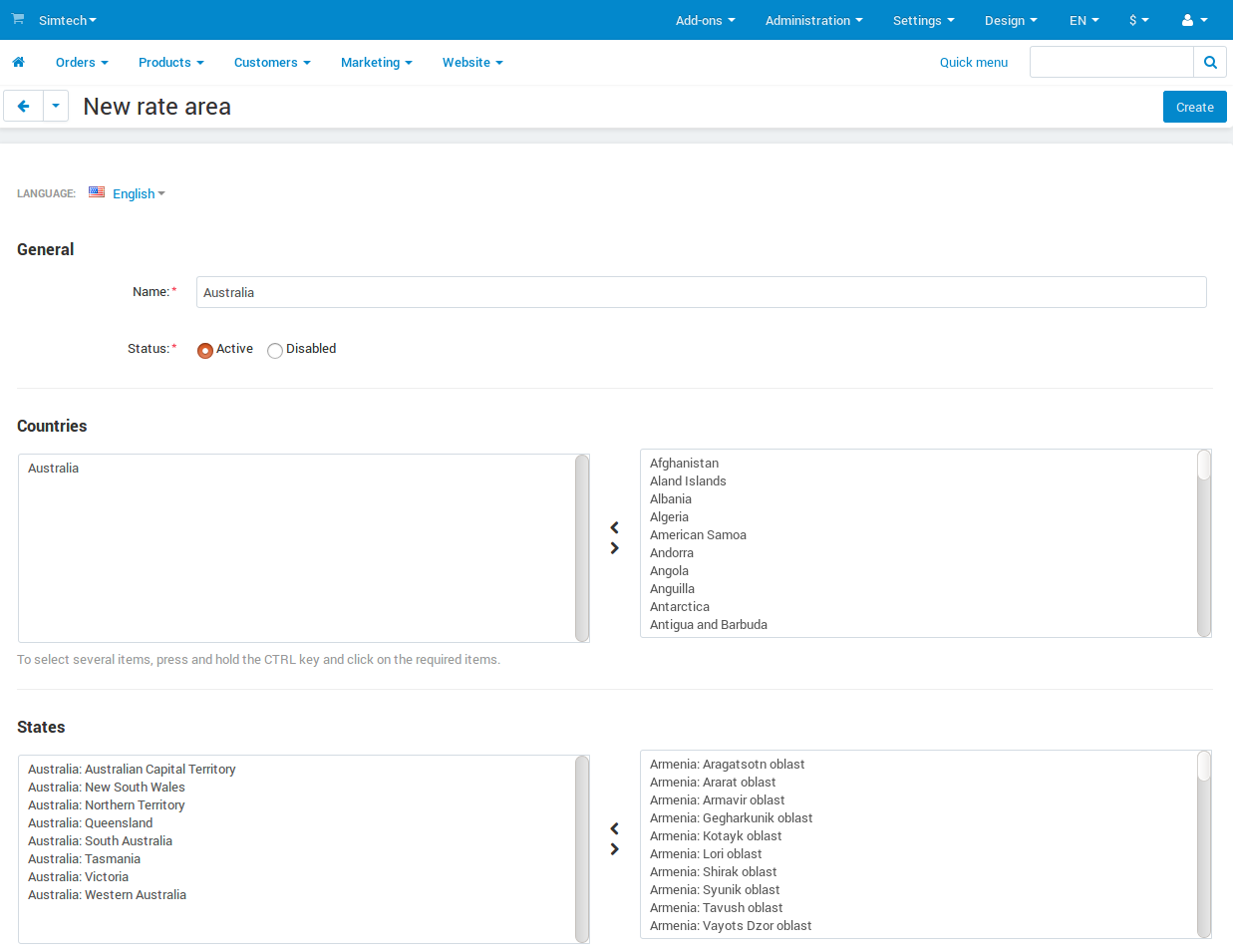Select Afghanistan in available countries
The height and width of the screenshot is (952, 1233).
684,463
